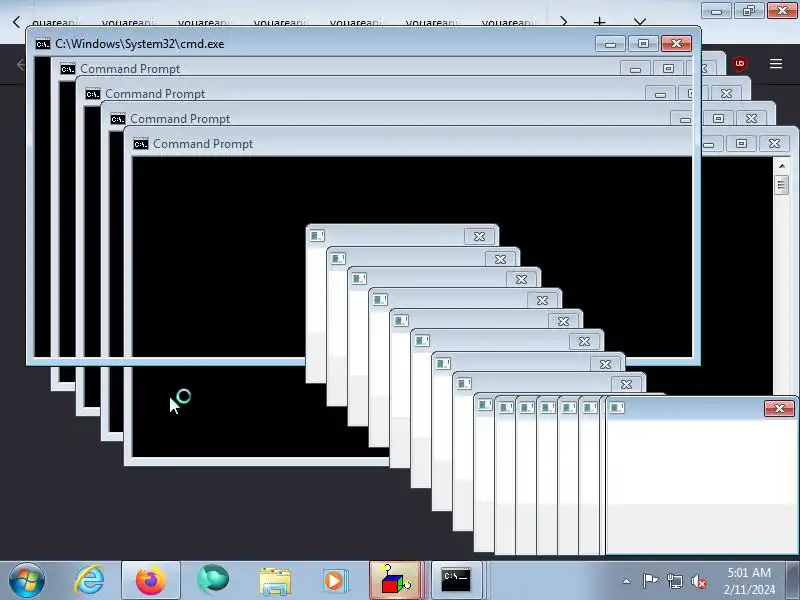Click the uBlock Origin extension icon
The width and height of the screenshot is (800, 600).
pyautogui.click(x=739, y=64)
